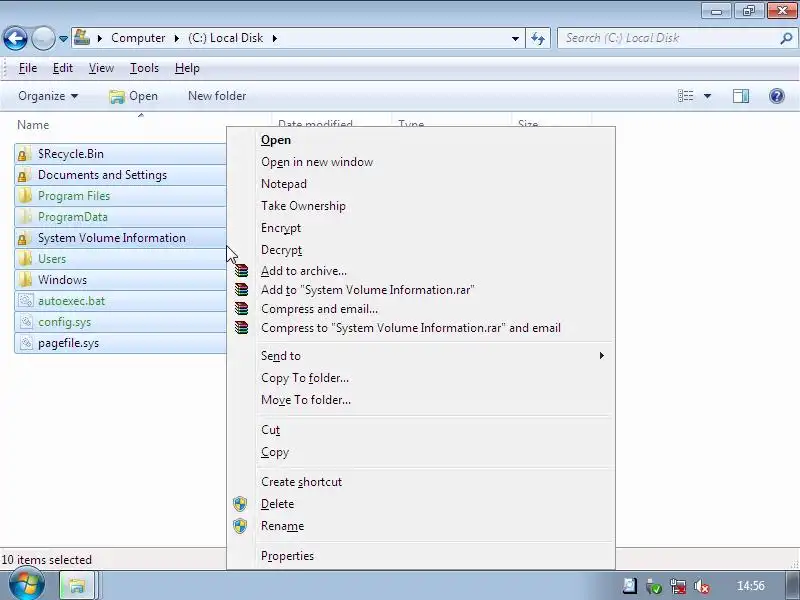Expand the arrow after (C:) Local Disk
This screenshot has width=800, height=600.
coord(274,38)
